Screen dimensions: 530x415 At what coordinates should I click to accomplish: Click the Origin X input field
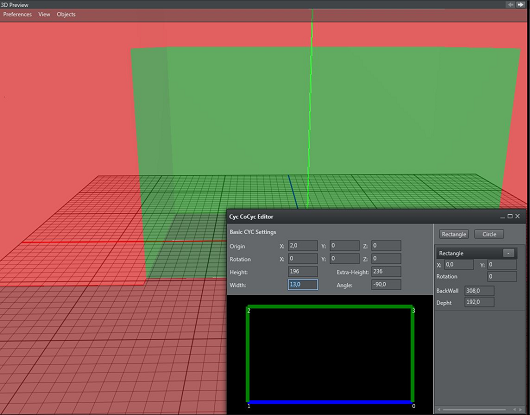tap(303, 246)
